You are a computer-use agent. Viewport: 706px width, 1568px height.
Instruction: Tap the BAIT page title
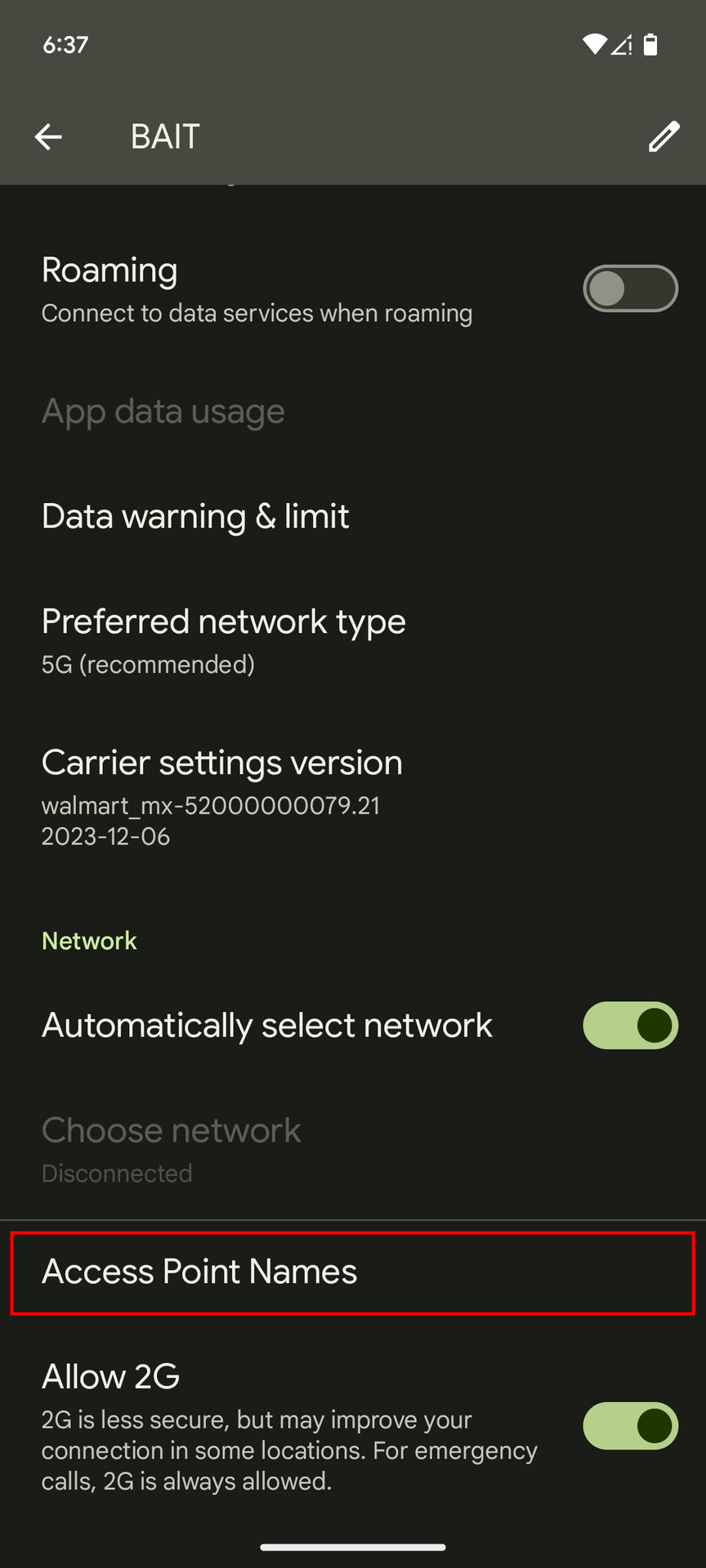pyautogui.click(x=165, y=136)
